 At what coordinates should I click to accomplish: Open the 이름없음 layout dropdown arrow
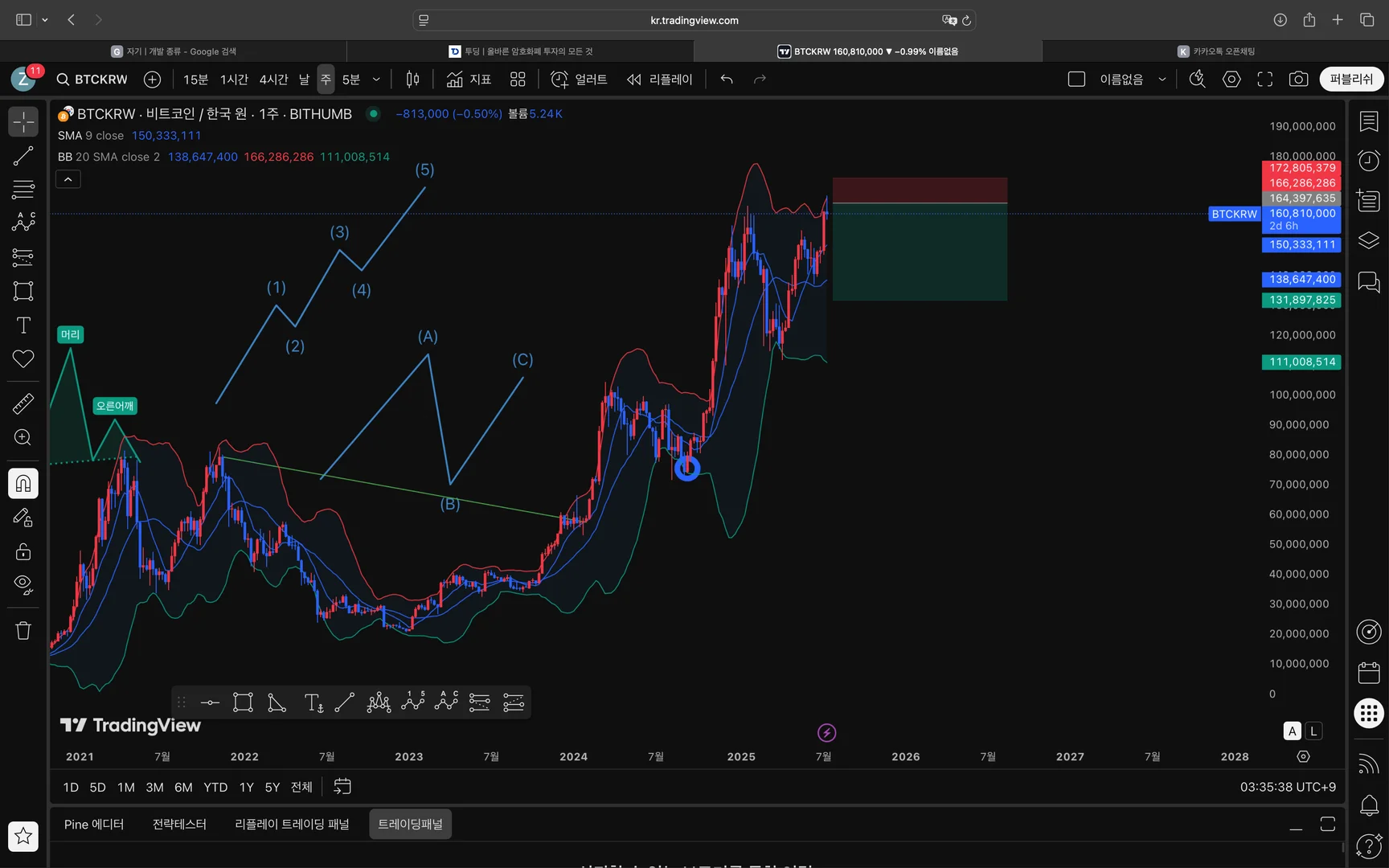(x=1162, y=79)
